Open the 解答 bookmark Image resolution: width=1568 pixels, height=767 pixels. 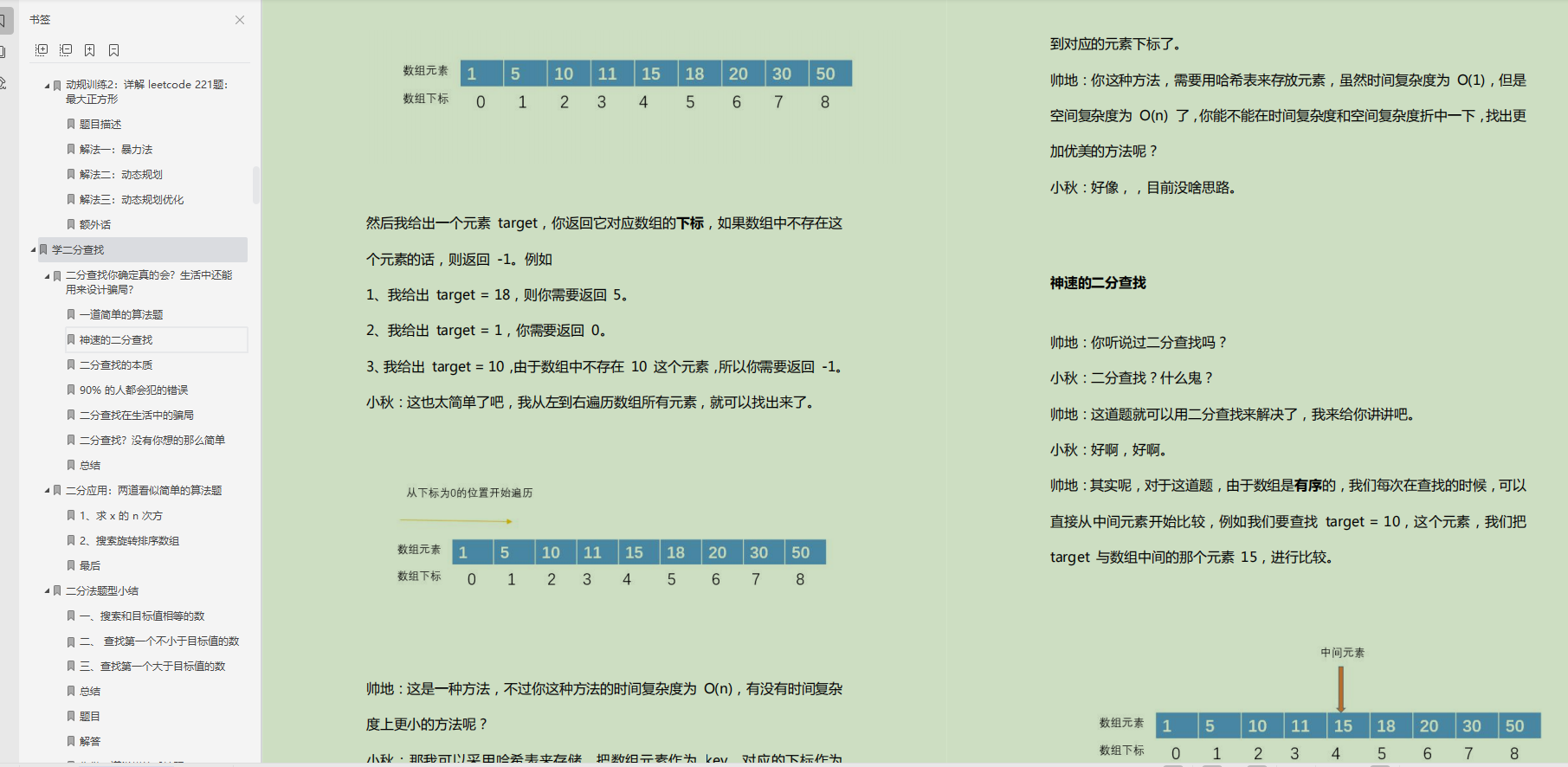click(90, 741)
